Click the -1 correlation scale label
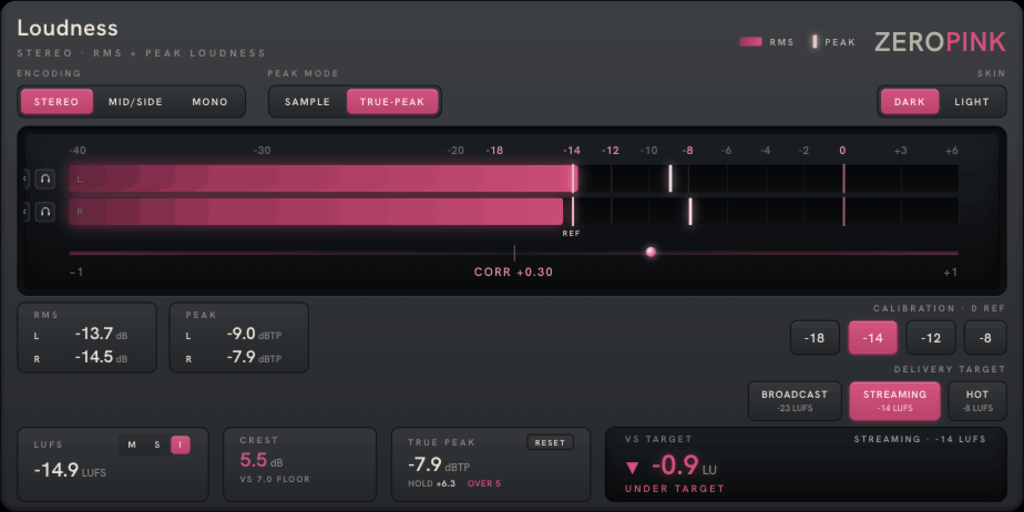The width and height of the screenshot is (1024, 512). (76, 272)
